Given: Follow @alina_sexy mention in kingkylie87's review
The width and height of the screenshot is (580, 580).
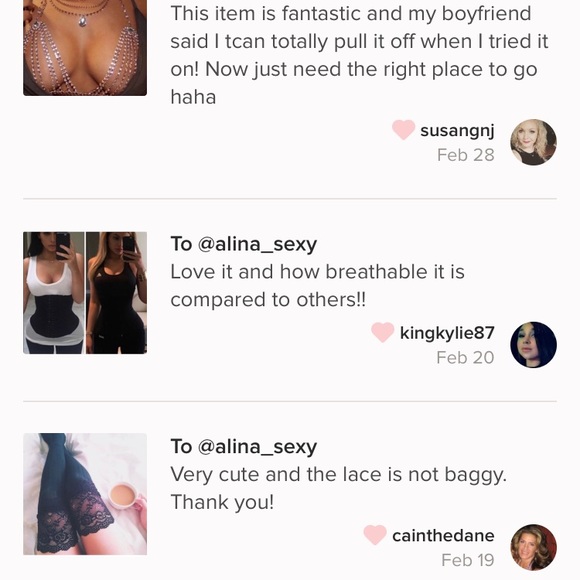Looking at the screenshot, I should (257, 244).
